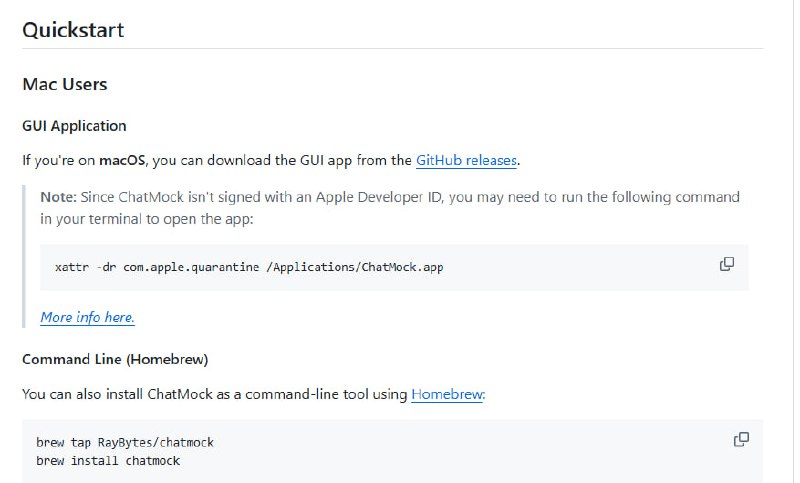800x483 pixels.
Task: Follow the More info here link
Action: click(x=87, y=317)
